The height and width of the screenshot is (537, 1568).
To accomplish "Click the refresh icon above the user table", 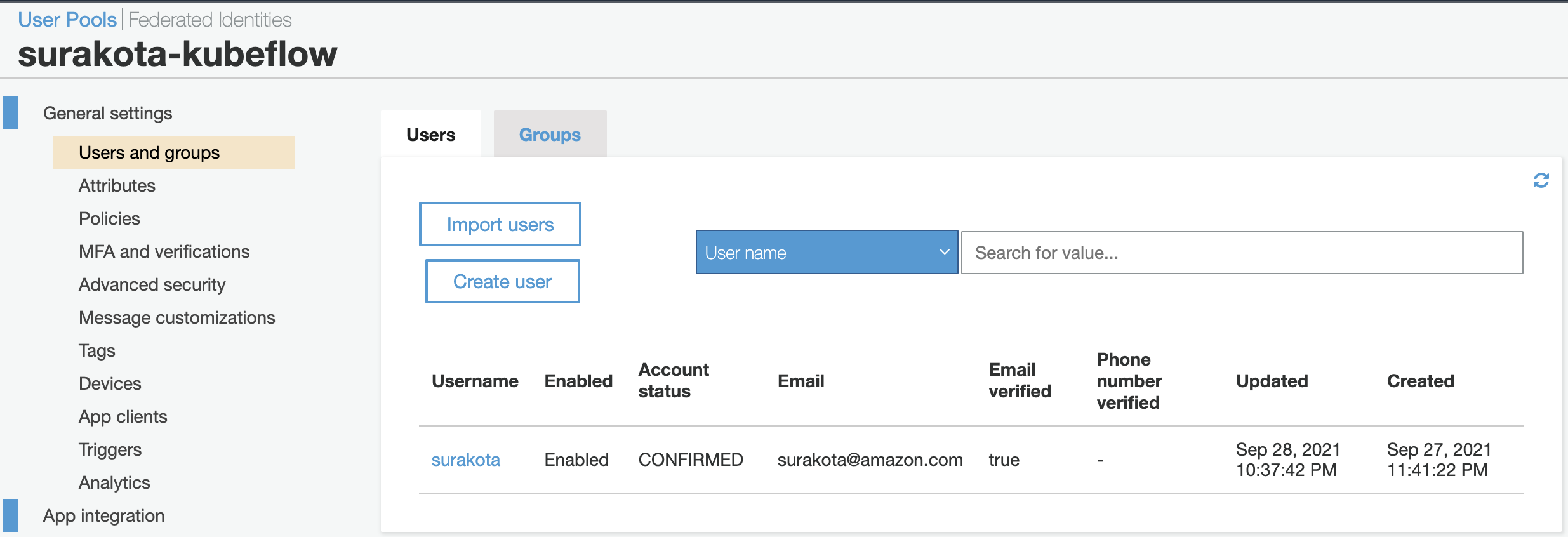I will click(x=1541, y=181).
